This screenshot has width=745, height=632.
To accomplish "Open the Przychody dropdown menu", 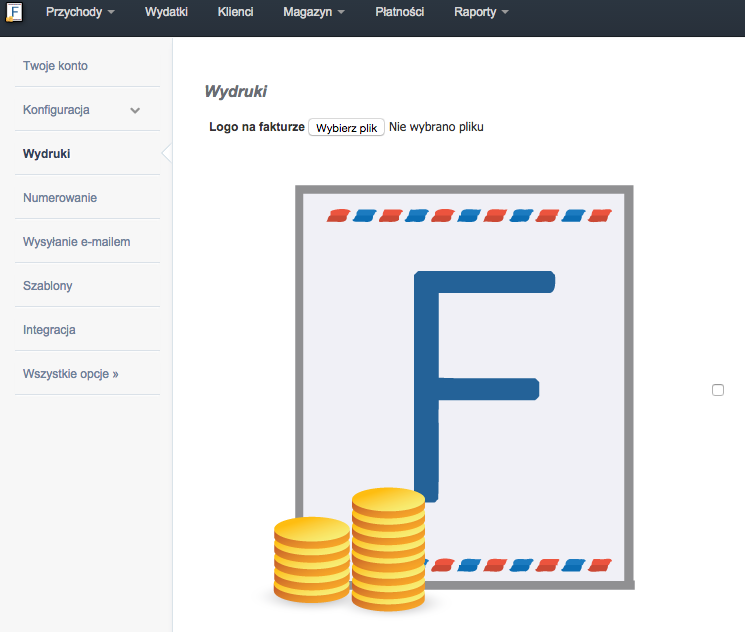I will pos(80,12).
